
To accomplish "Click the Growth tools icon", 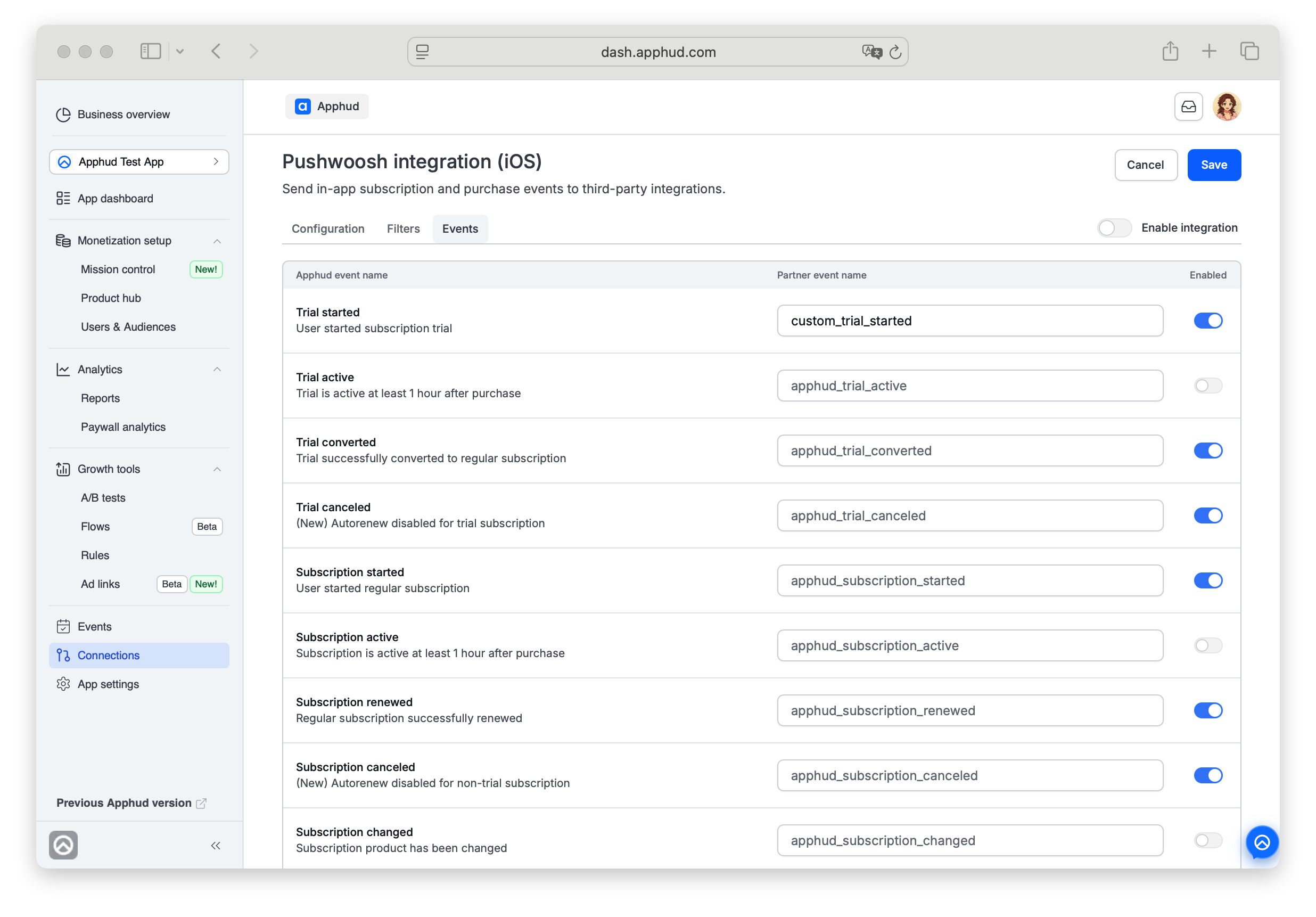I will 63,469.
